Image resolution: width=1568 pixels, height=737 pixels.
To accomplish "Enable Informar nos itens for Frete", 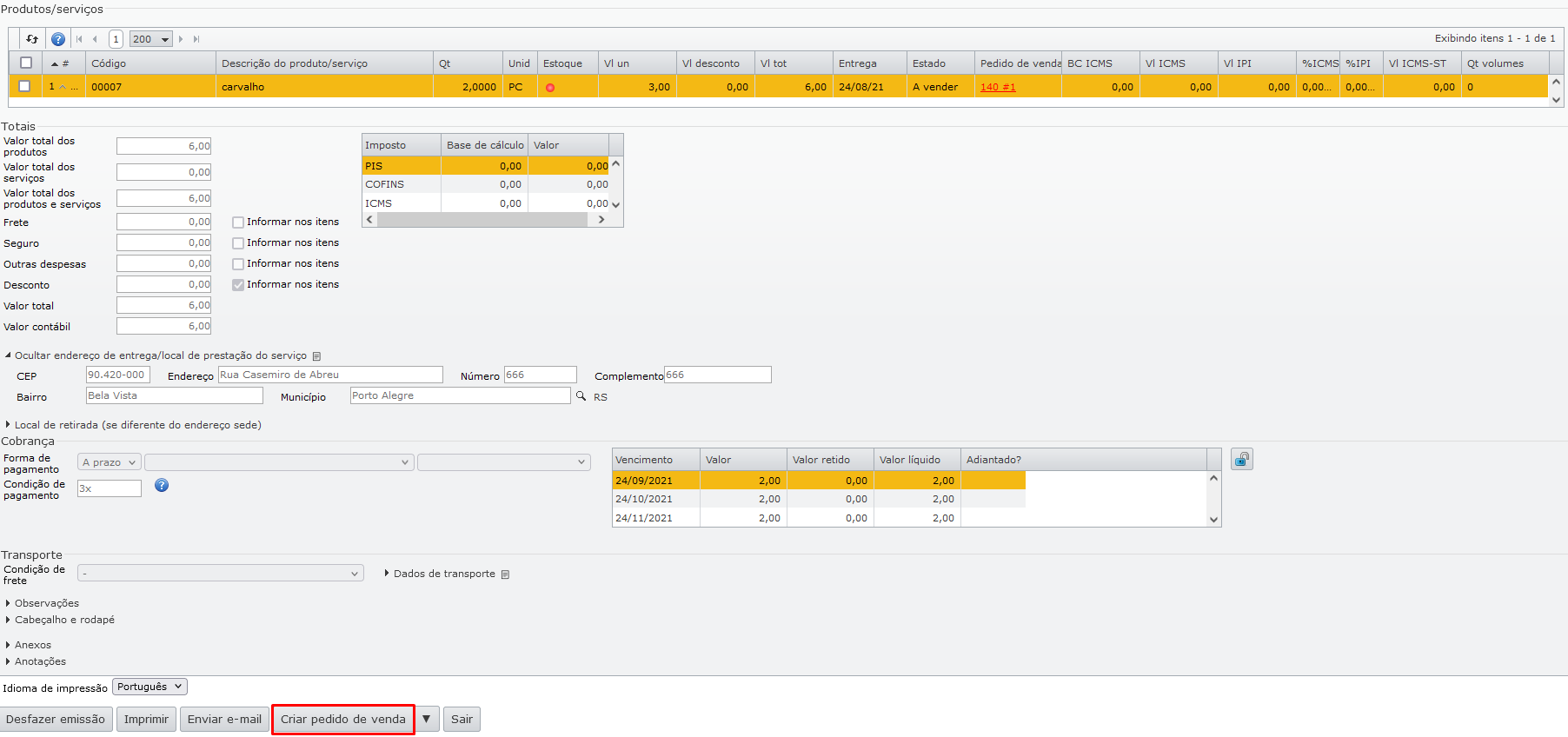I will (238, 222).
